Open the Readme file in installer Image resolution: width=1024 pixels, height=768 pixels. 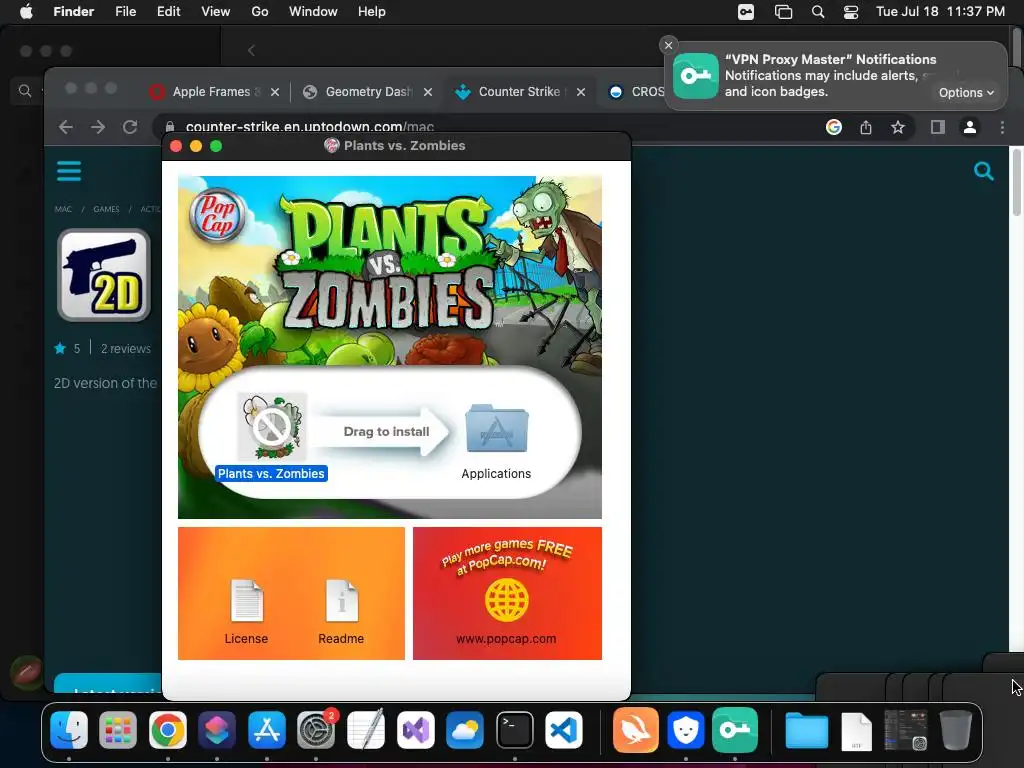pyautogui.click(x=342, y=601)
